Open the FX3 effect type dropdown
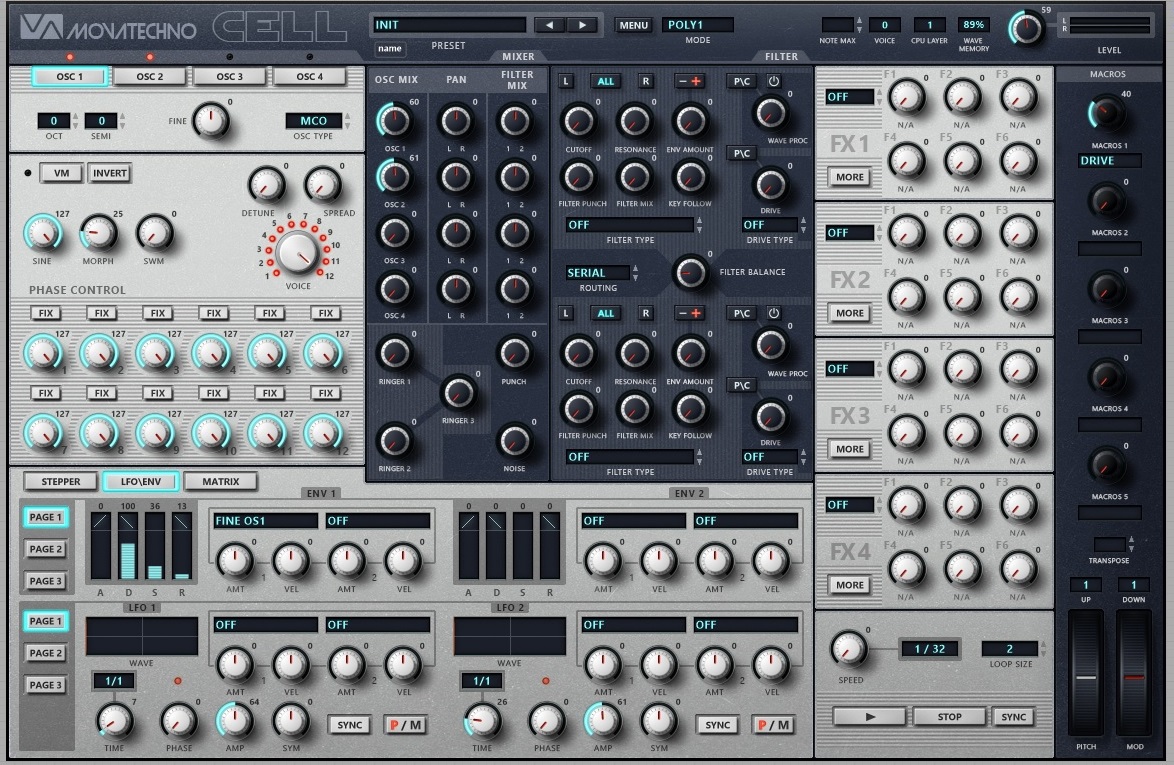Screen dimensions: 1174x765 850,368
